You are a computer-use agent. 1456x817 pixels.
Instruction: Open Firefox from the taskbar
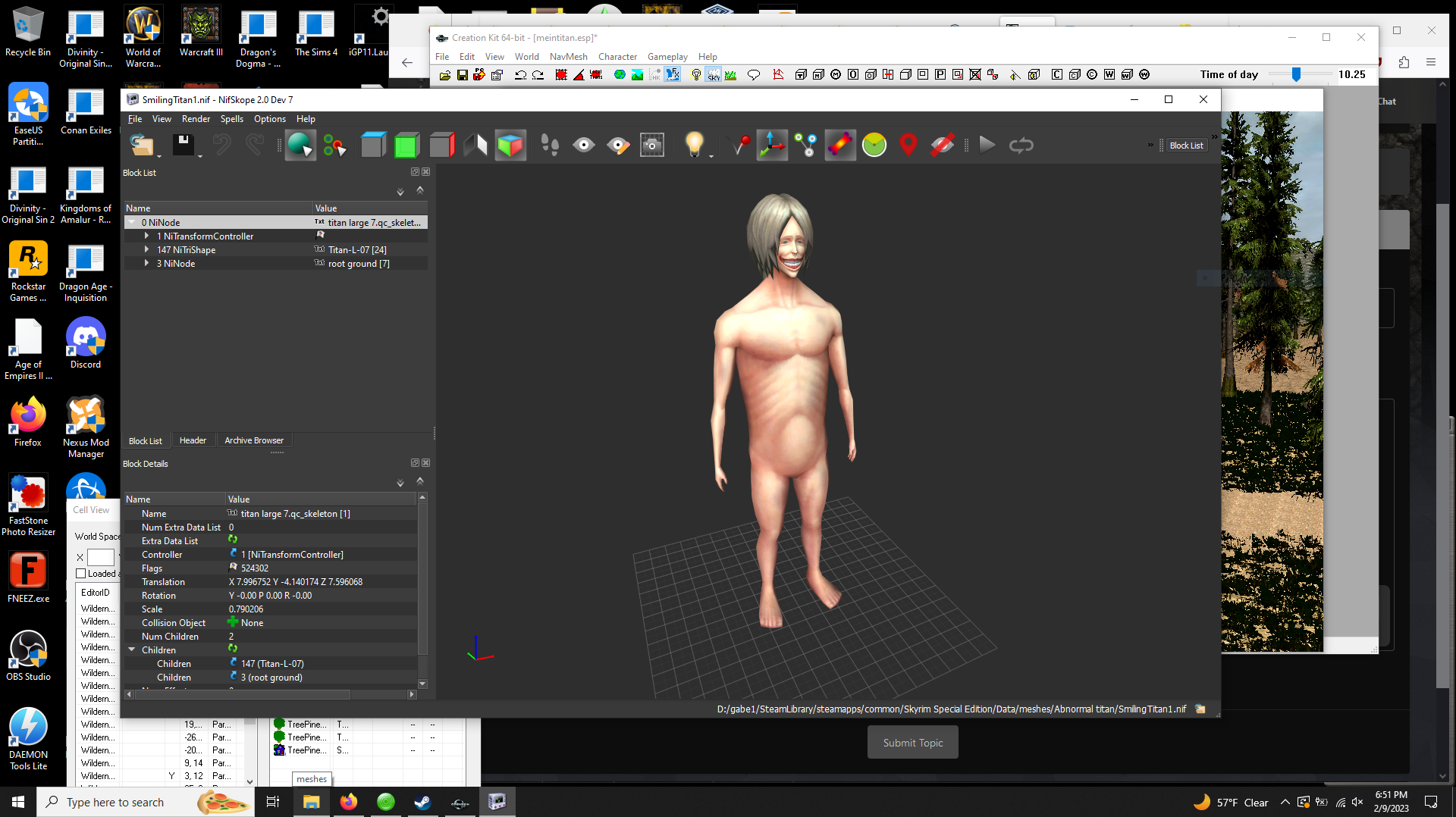click(349, 802)
